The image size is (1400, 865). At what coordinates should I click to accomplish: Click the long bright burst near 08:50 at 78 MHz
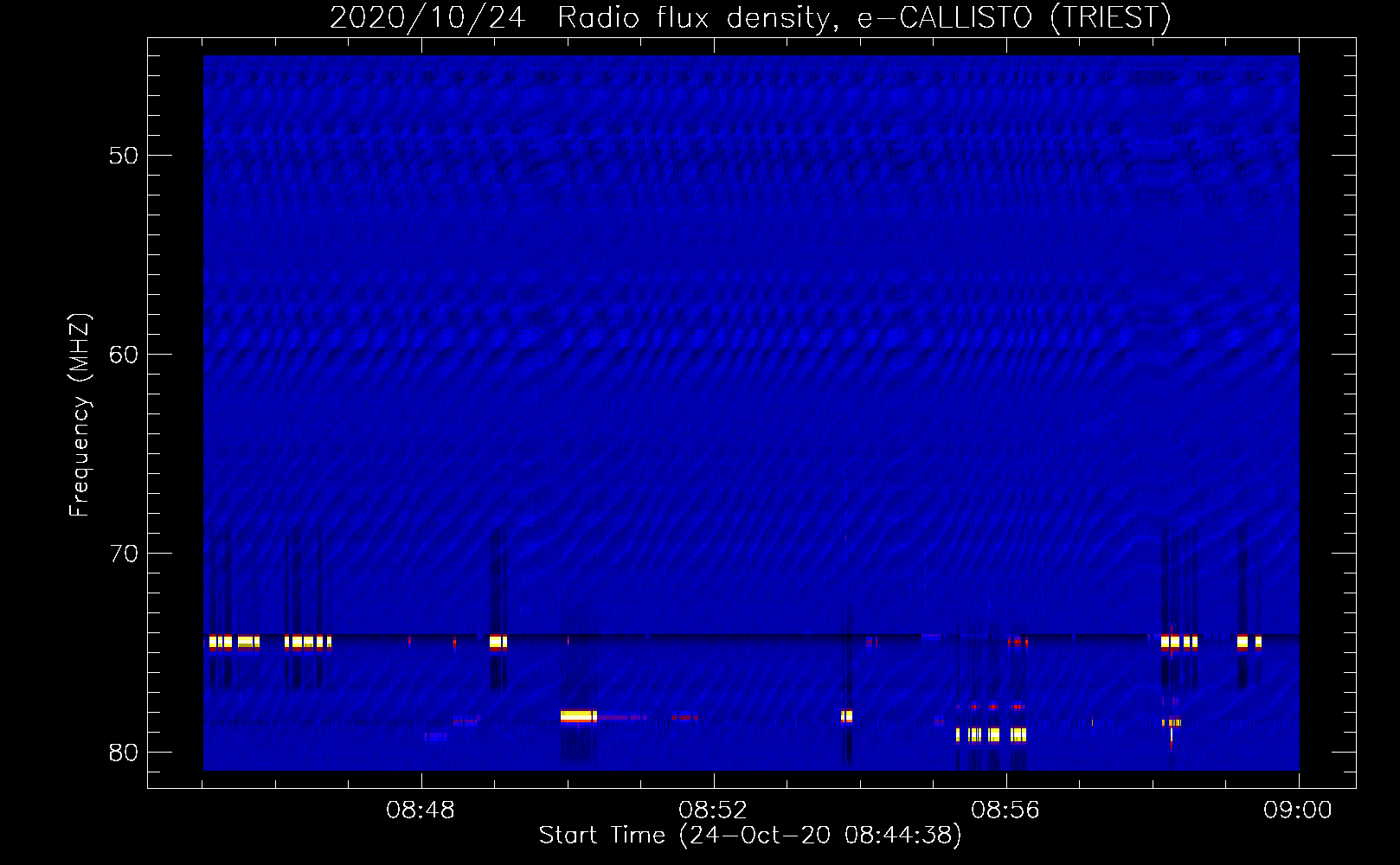(579, 716)
